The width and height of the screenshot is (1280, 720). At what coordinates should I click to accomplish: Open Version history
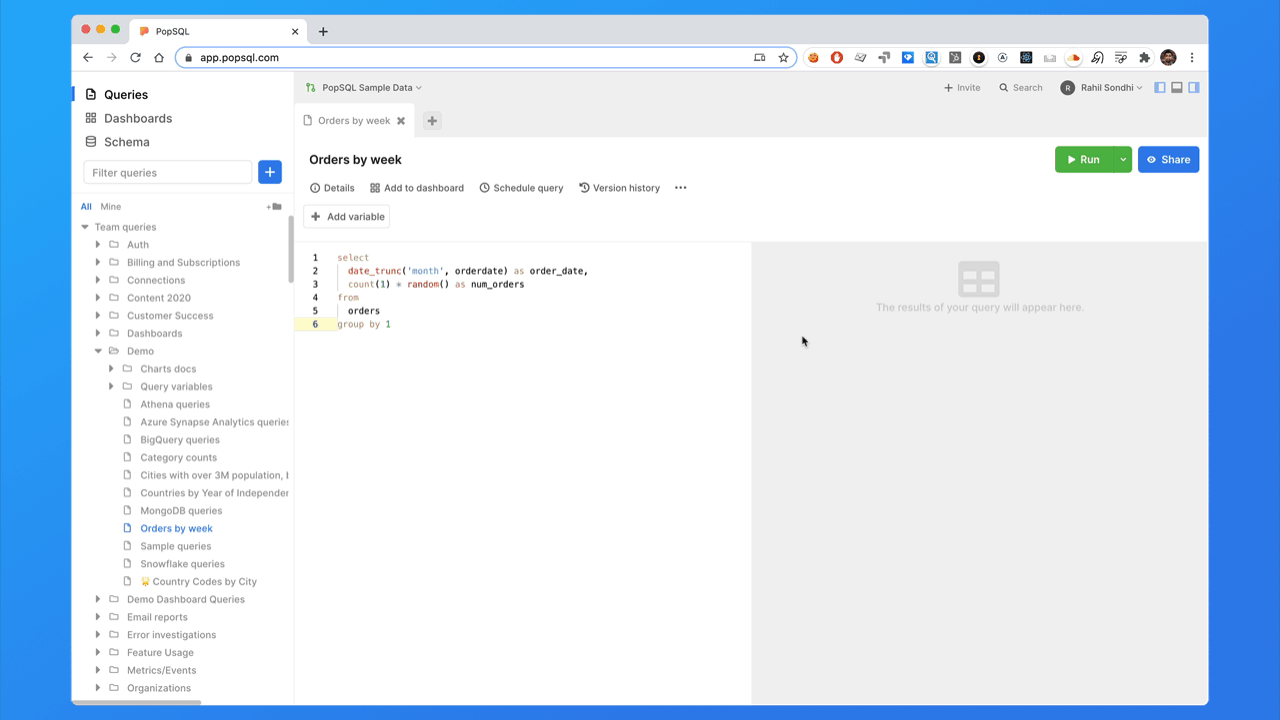(x=619, y=188)
